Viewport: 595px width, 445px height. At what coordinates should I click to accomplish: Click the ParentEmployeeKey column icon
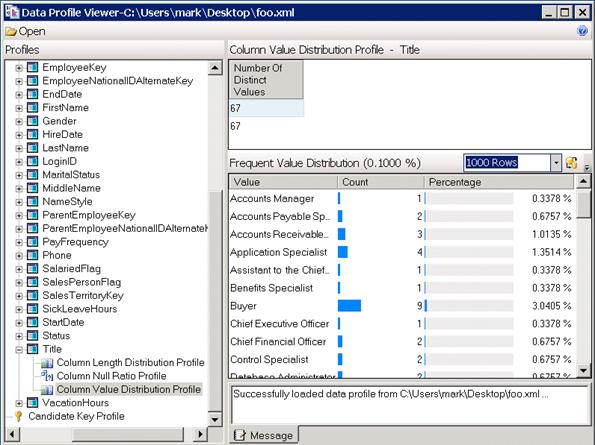coord(33,215)
